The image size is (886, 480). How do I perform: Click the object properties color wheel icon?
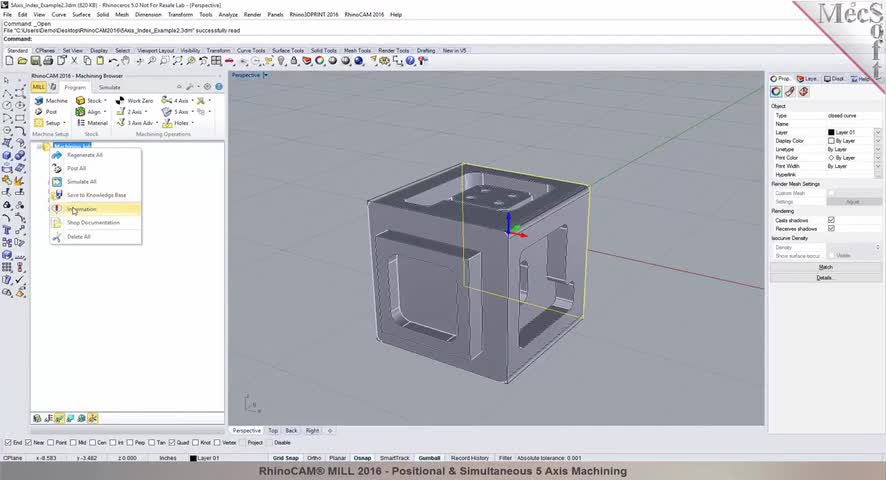(x=776, y=92)
